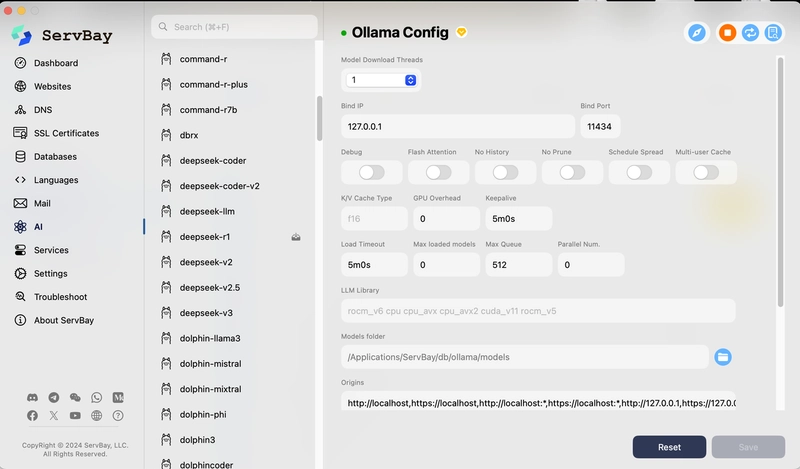Click the Reset button
This screenshot has width=800, height=469.
669,447
